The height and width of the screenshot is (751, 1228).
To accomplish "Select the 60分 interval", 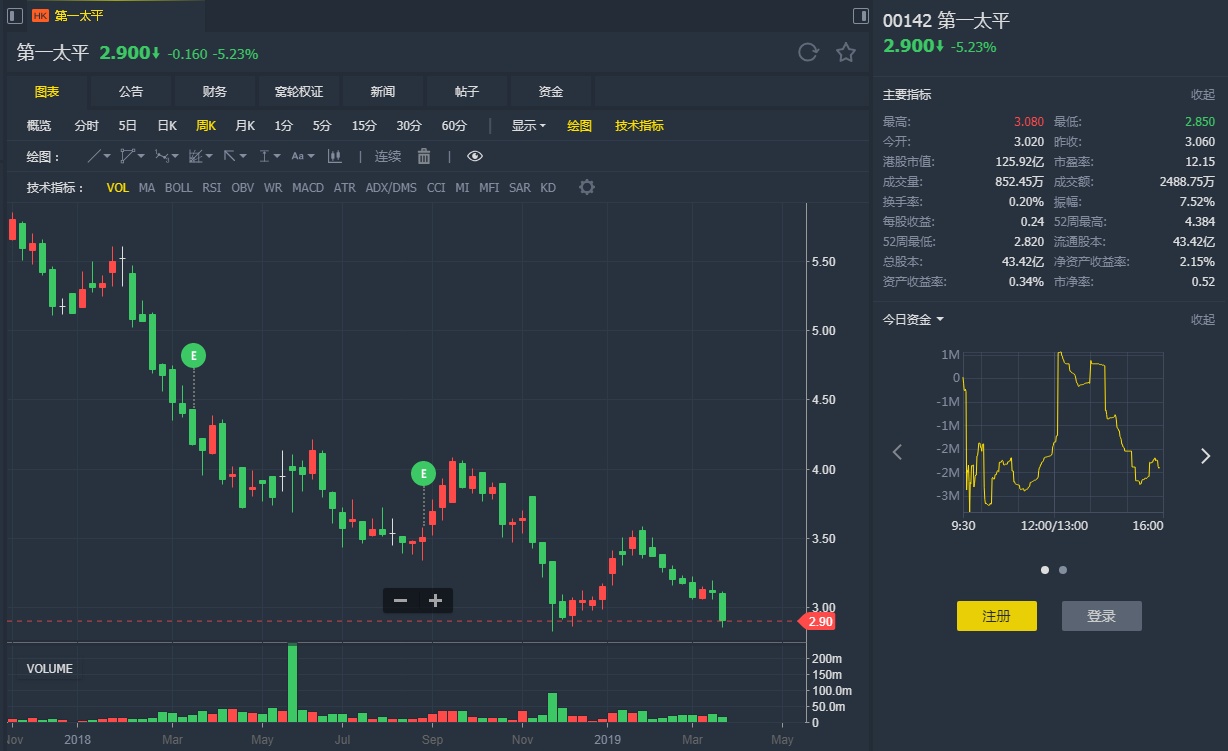I will [454, 126].
